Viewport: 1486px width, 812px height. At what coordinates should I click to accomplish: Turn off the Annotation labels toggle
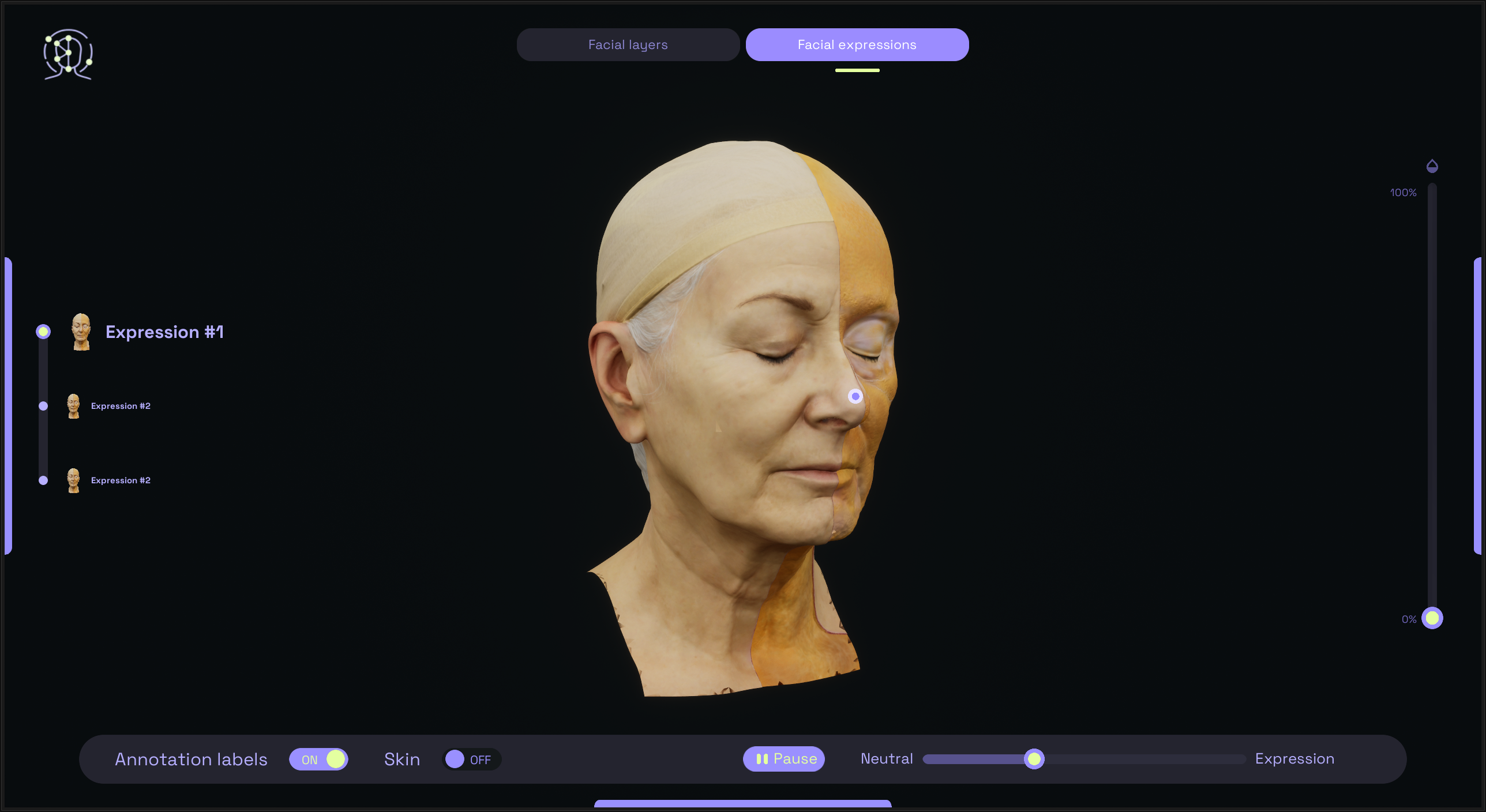[318, 760]
